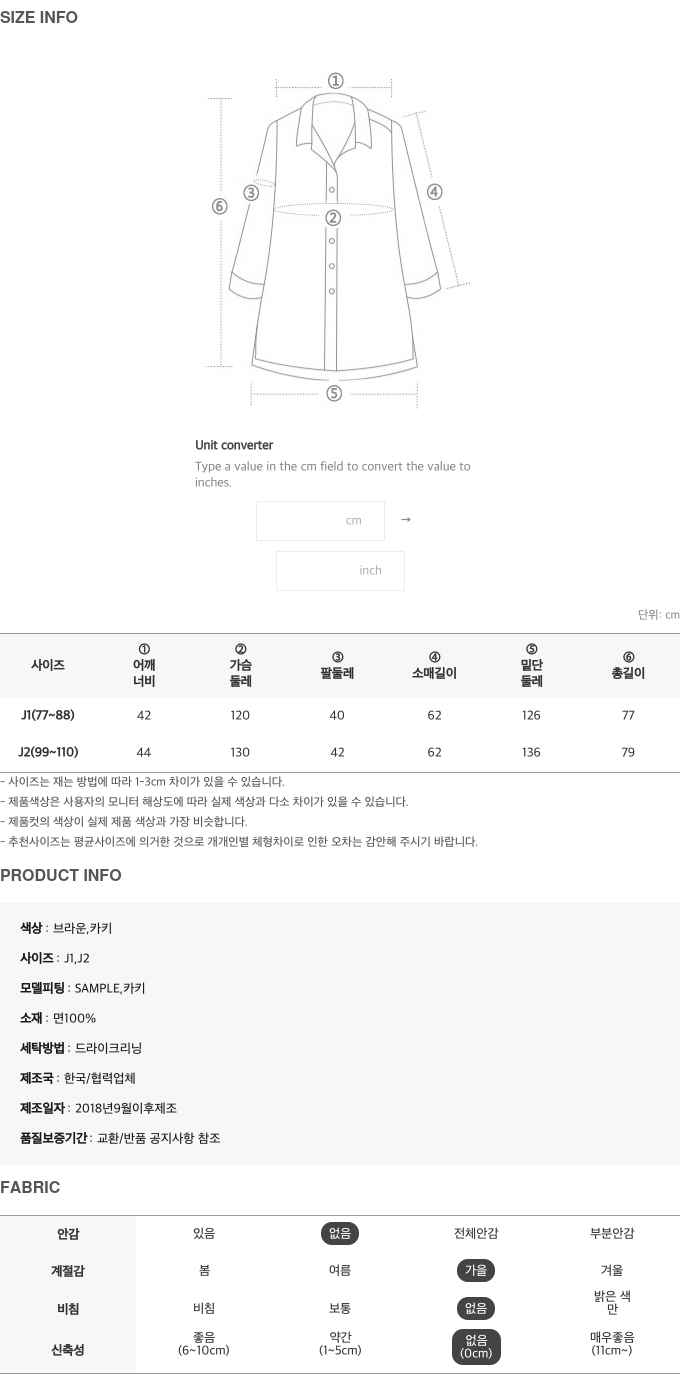This screenshot has width=680, height=1374.
Task: Choose 매우좋음 (11cm~) stretch option
Action: click(x=612, y=1344)
